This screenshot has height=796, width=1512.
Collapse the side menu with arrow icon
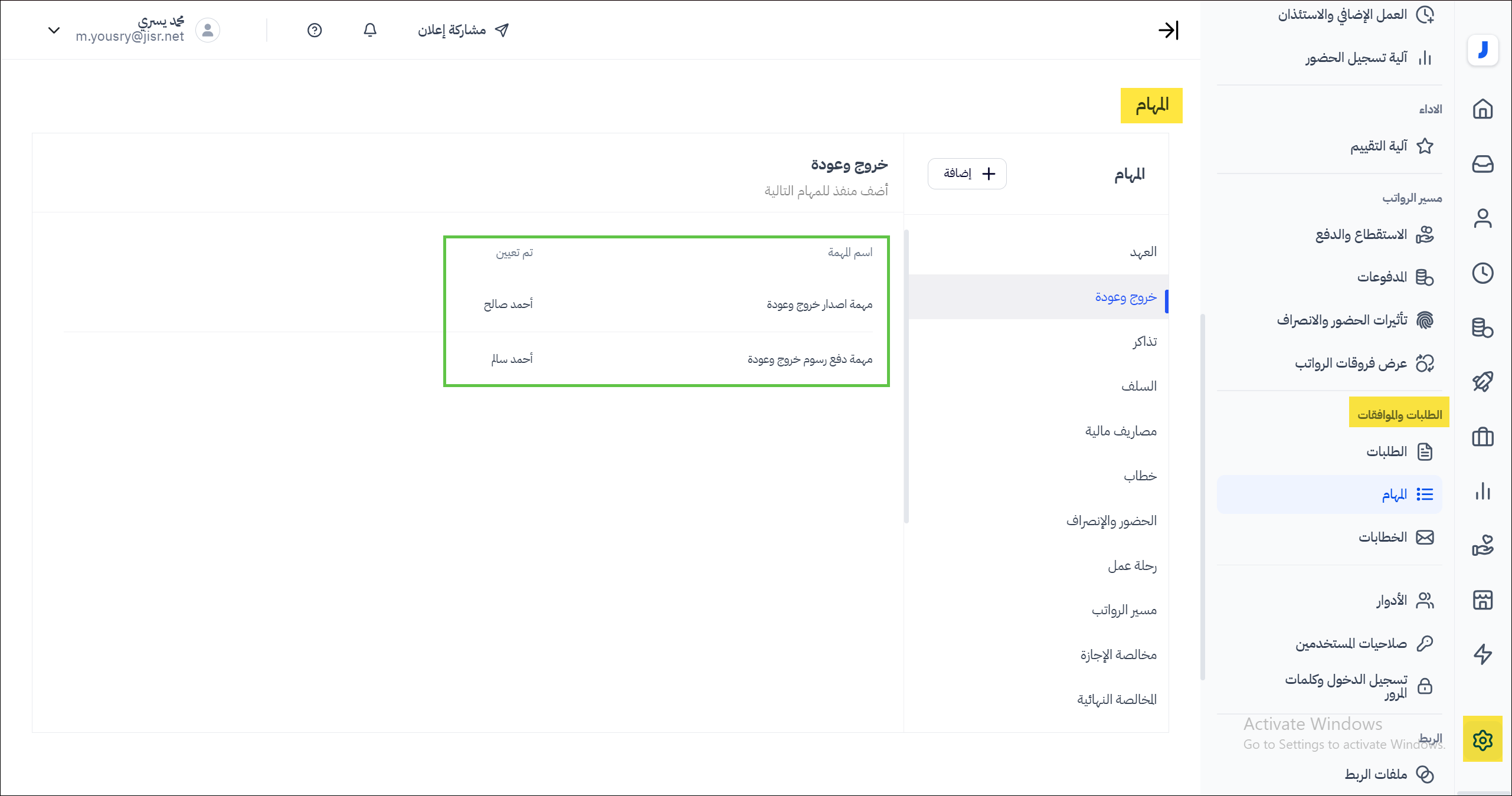(x=1168, y=30)
